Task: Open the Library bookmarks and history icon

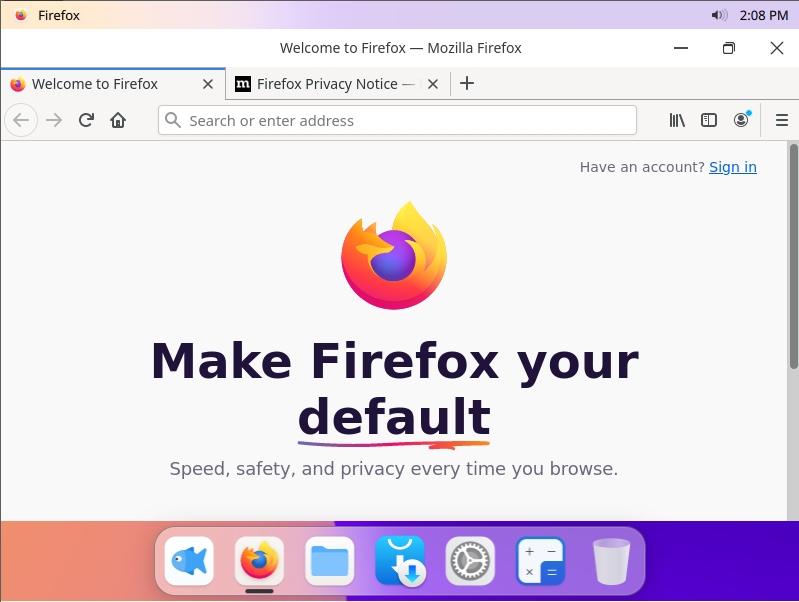Action: pos(677,120)
